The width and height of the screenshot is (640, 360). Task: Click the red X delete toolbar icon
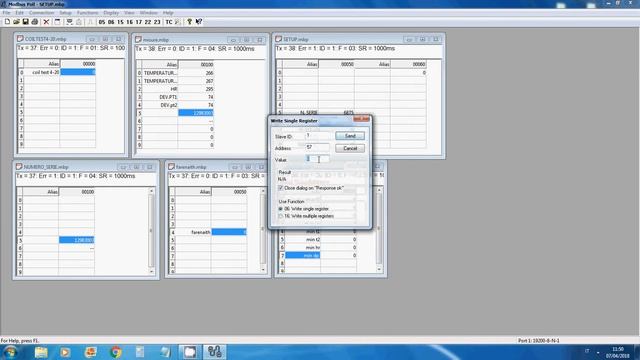[46, 22]
